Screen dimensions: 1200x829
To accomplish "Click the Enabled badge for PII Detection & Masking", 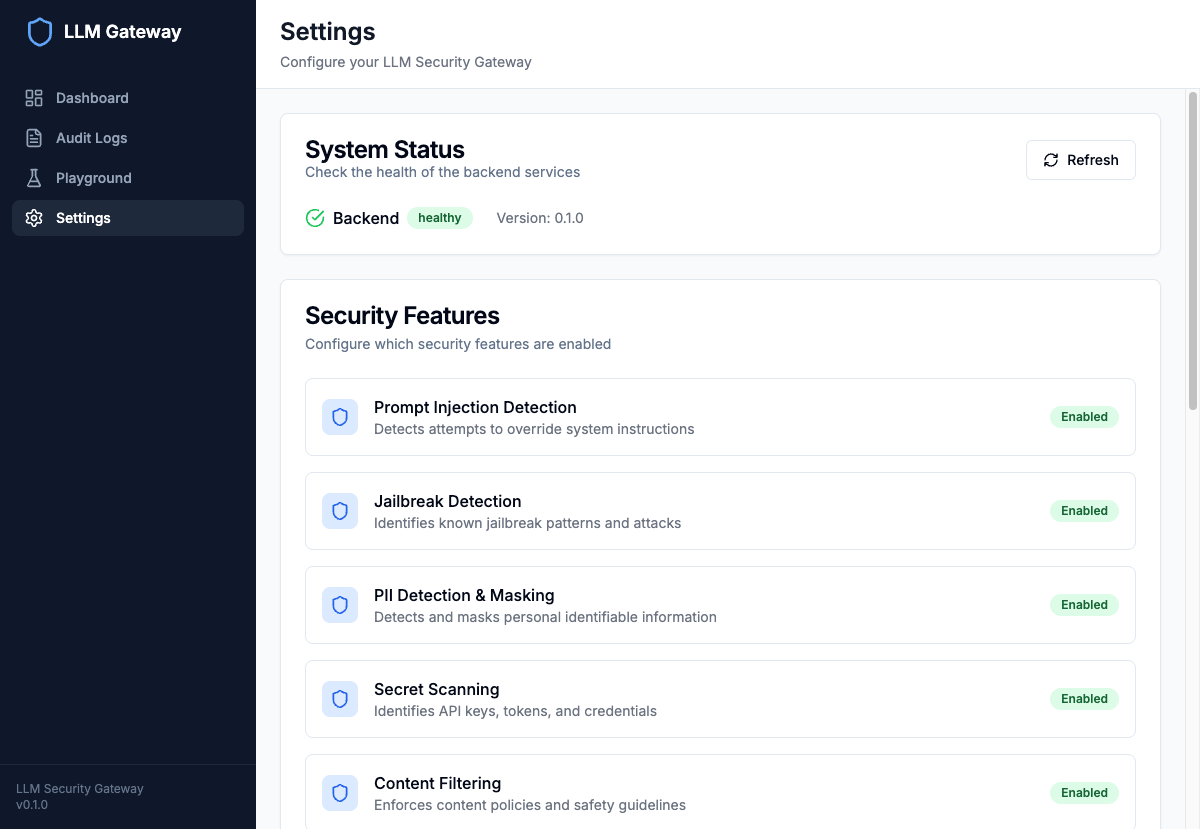I will click(x=1084, y=605).
